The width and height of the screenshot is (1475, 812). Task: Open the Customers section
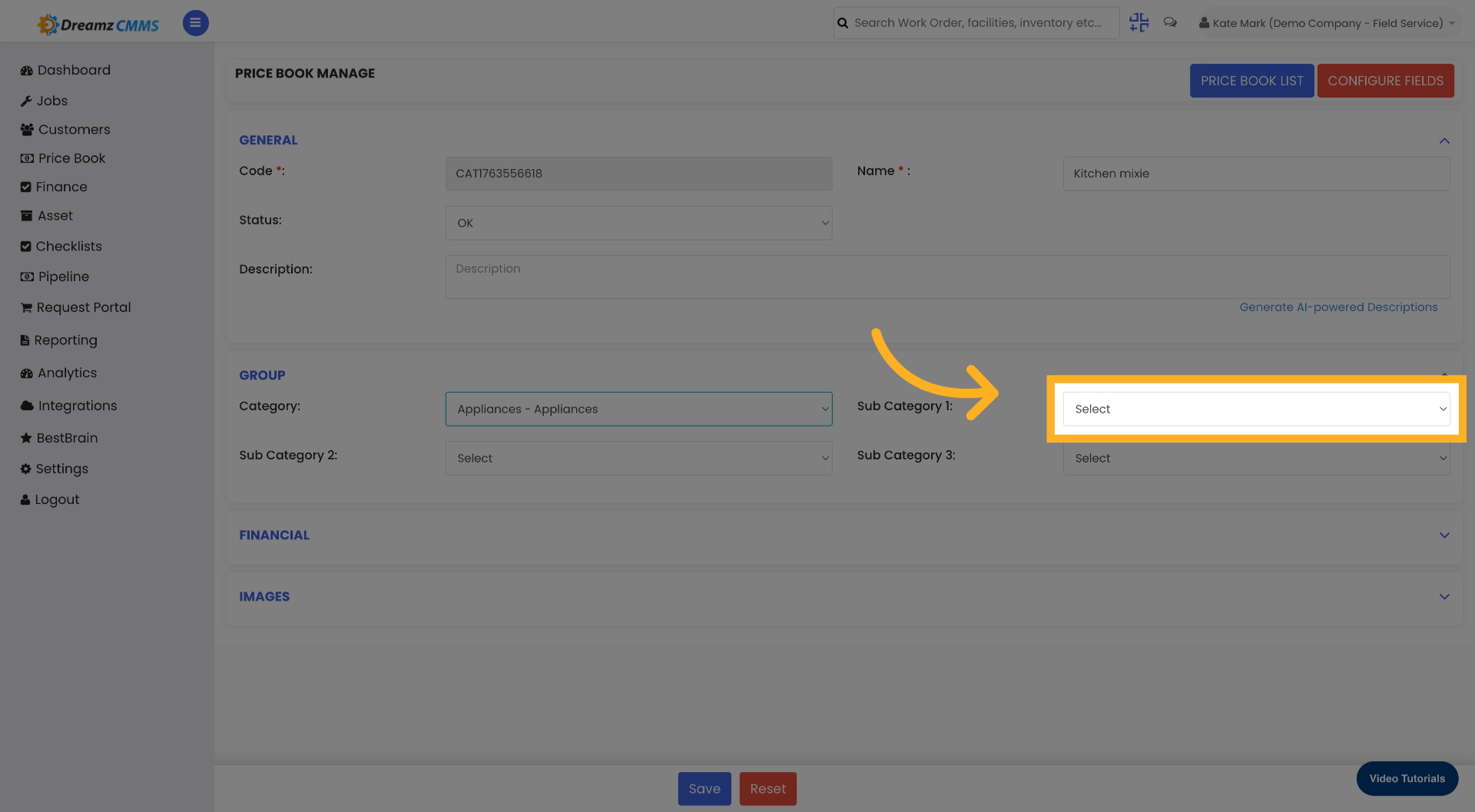click(74, 129)
